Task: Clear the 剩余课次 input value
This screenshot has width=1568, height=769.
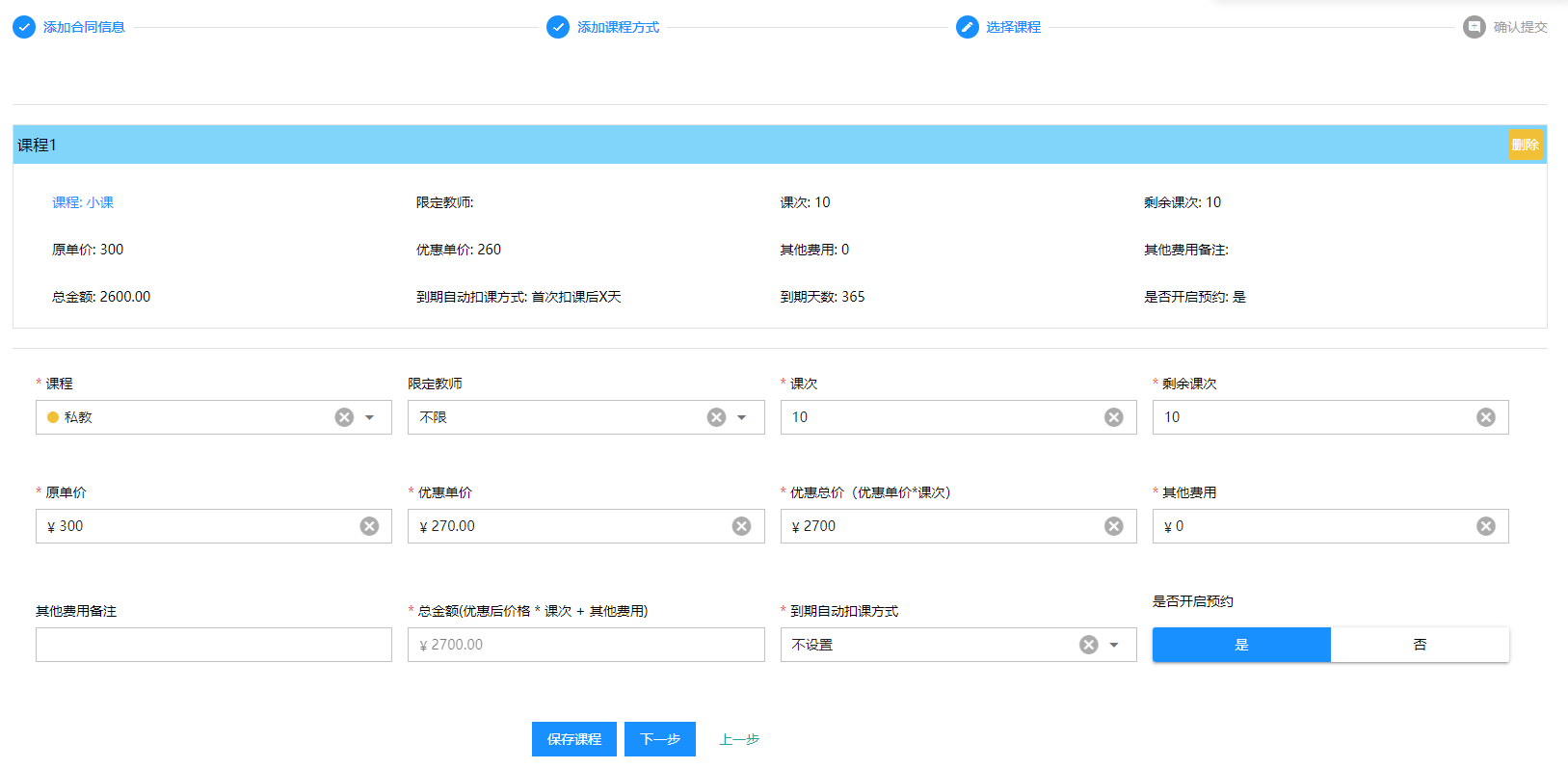Action: click(1485, 417)
